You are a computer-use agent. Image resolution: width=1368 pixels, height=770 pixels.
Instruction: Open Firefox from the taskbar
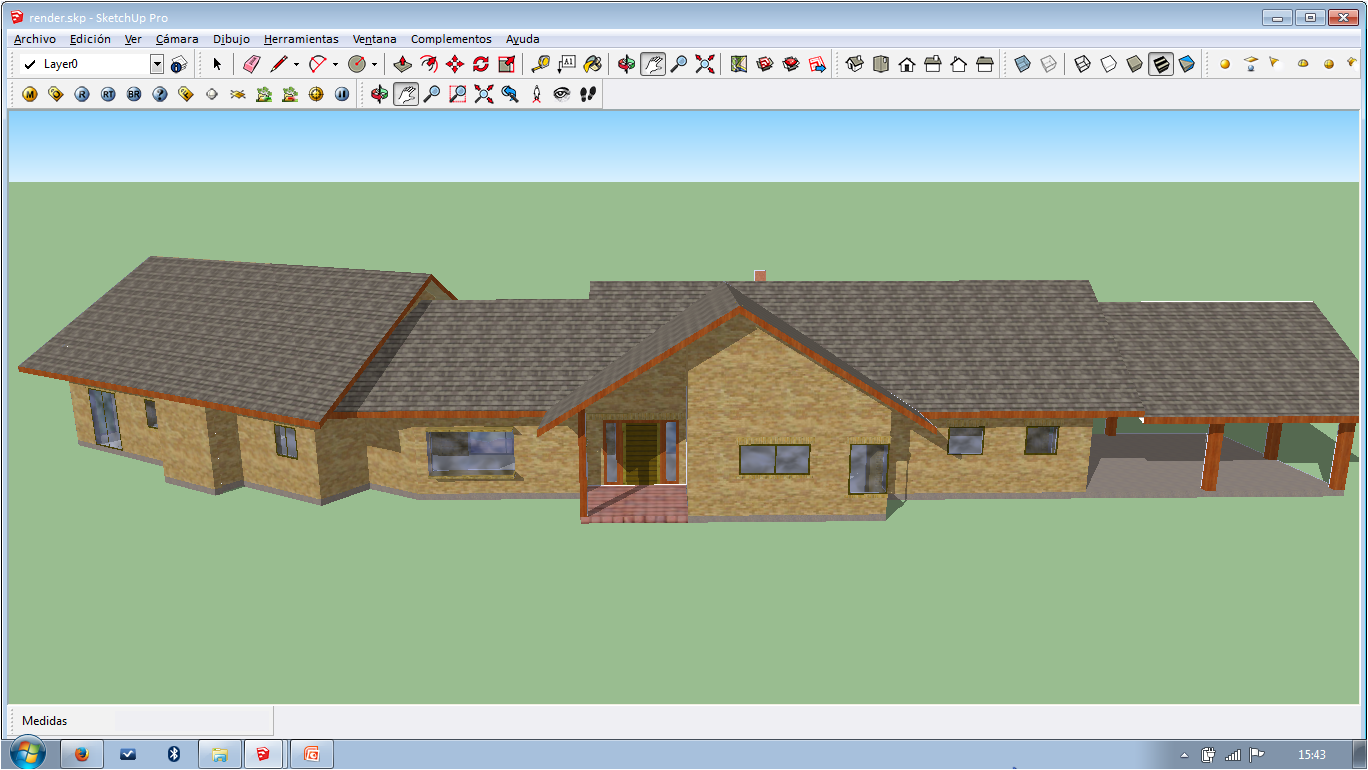82,754
